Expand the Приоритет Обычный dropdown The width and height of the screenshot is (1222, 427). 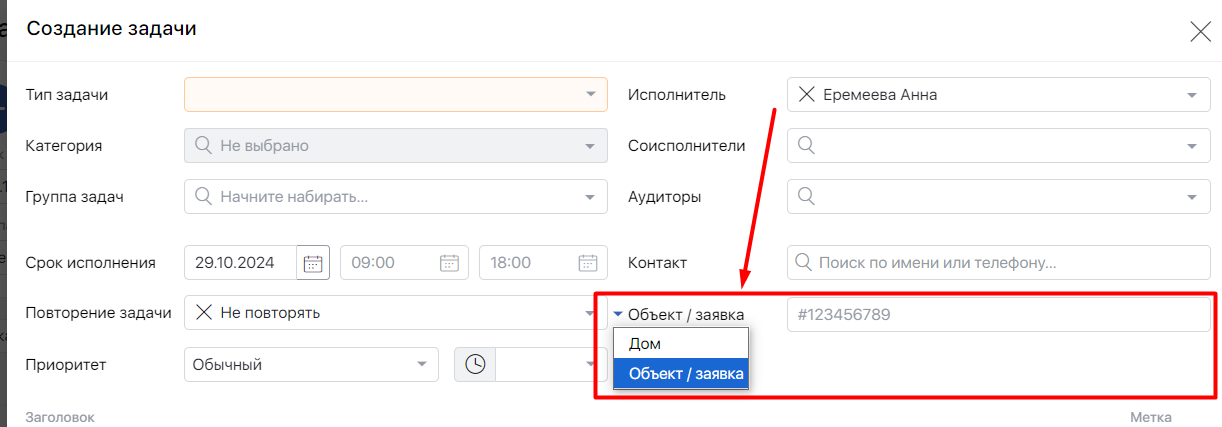pyautogui.click(x=421, y=365)
